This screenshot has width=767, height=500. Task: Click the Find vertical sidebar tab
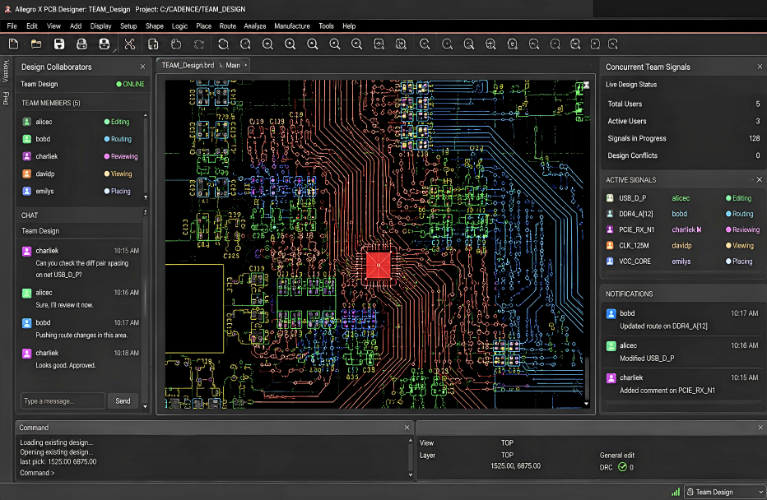(x=6, y=98)
